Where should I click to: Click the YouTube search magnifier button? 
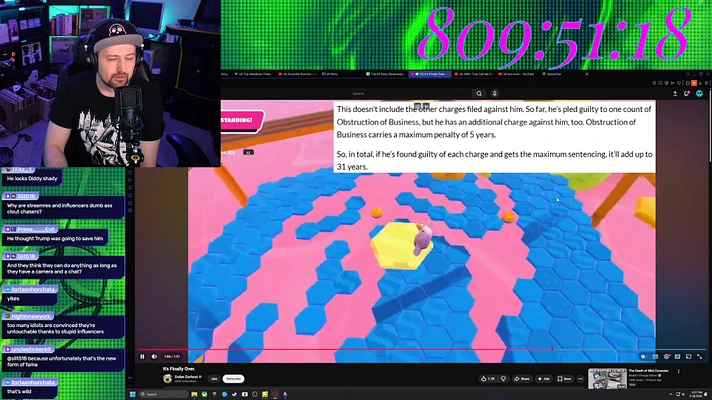tap(479, 94)
